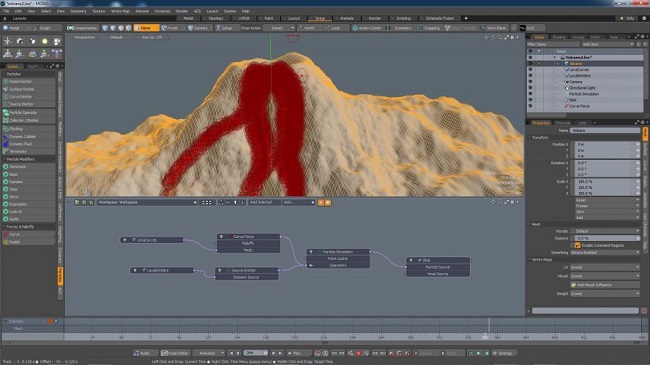Viewport: 650px width, 365px height.
Task: Open the Workspace dropdown in schematic
Action: tap(147, 202)
